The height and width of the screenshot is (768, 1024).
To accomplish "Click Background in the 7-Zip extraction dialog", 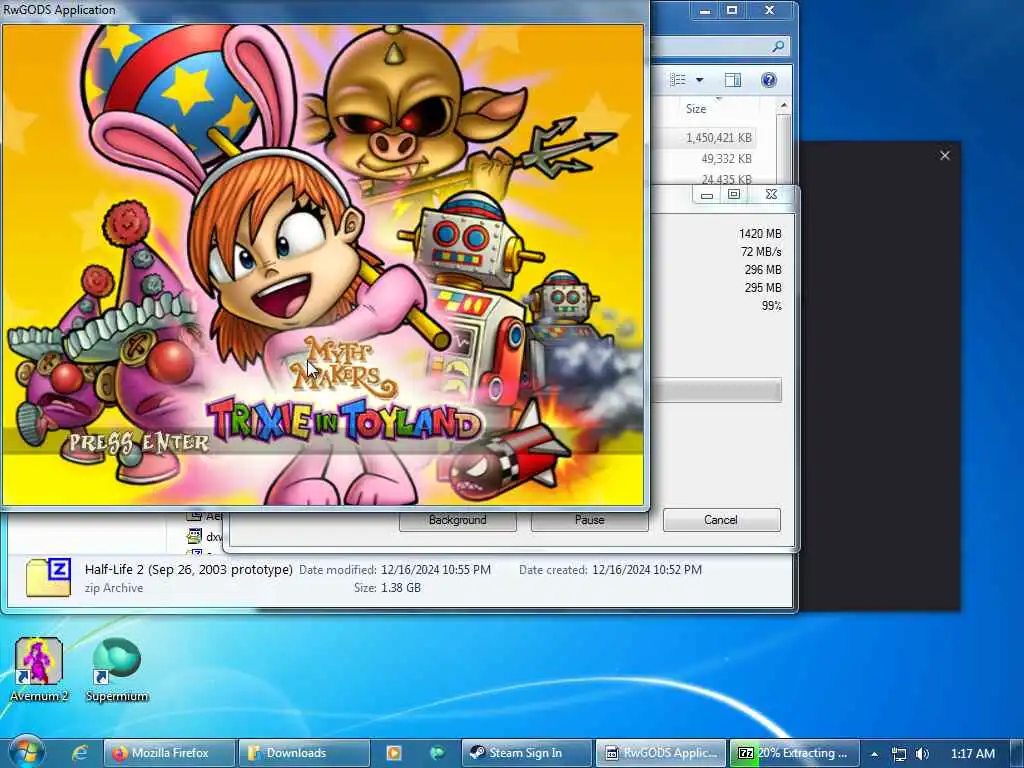I will click(457, 520).
